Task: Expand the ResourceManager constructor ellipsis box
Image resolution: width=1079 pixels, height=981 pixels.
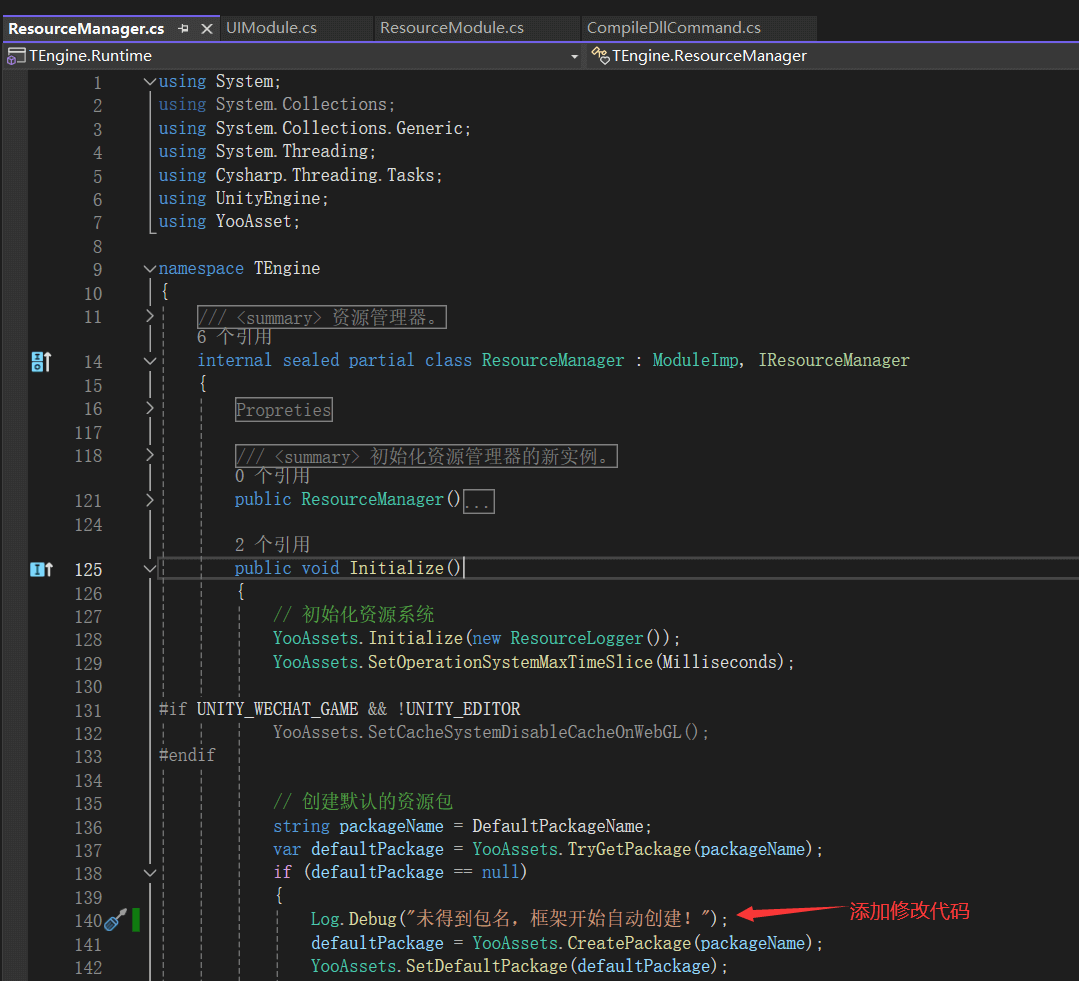Action: (478, 501)
